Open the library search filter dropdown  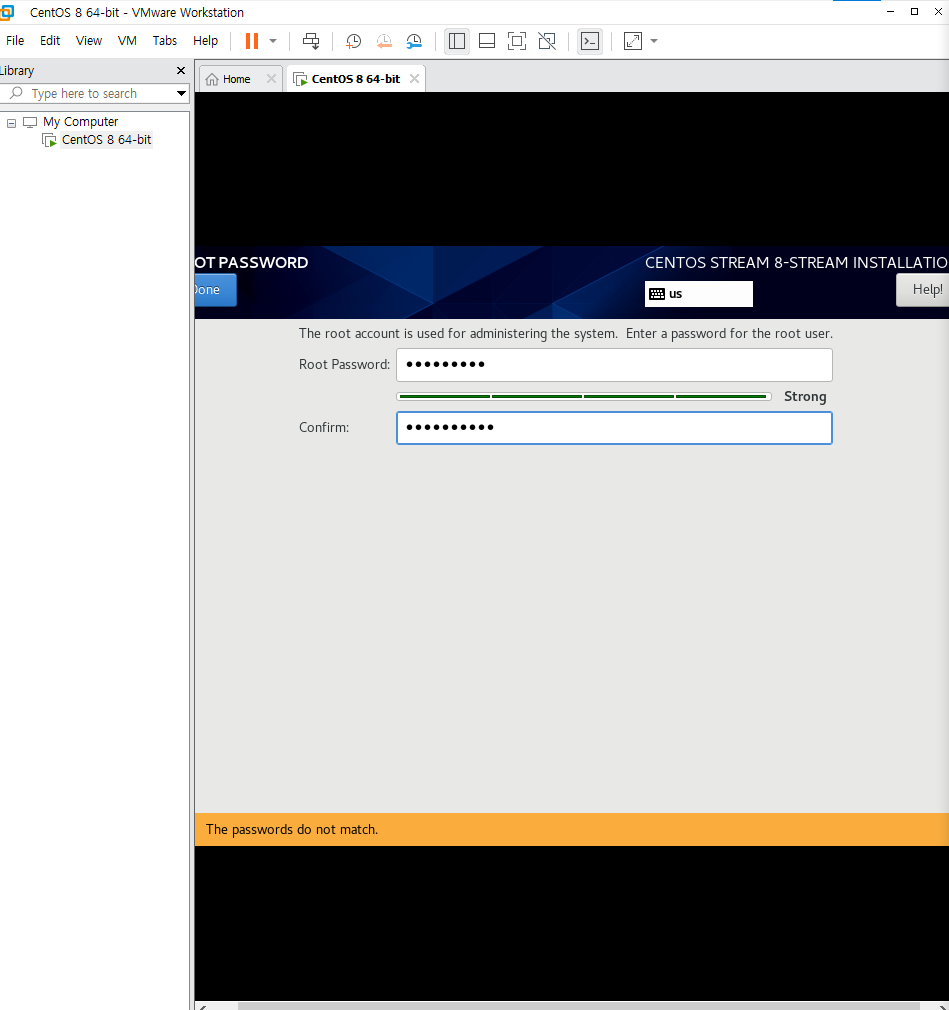(x=181, y=93)
